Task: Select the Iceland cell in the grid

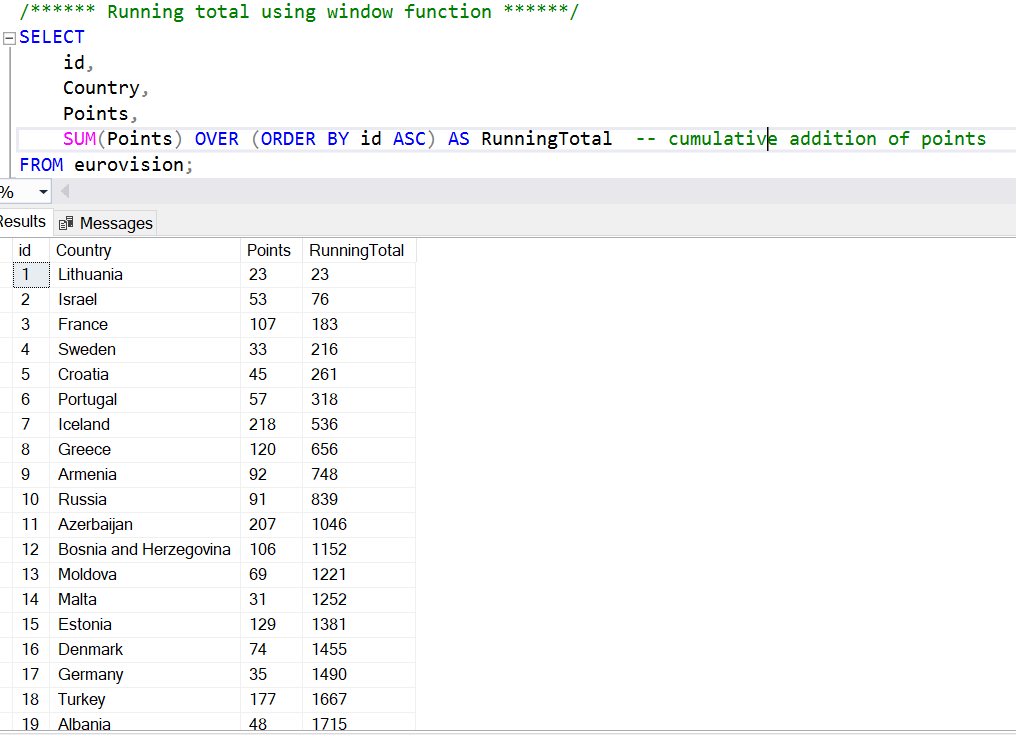Action: tap(84, 424)
